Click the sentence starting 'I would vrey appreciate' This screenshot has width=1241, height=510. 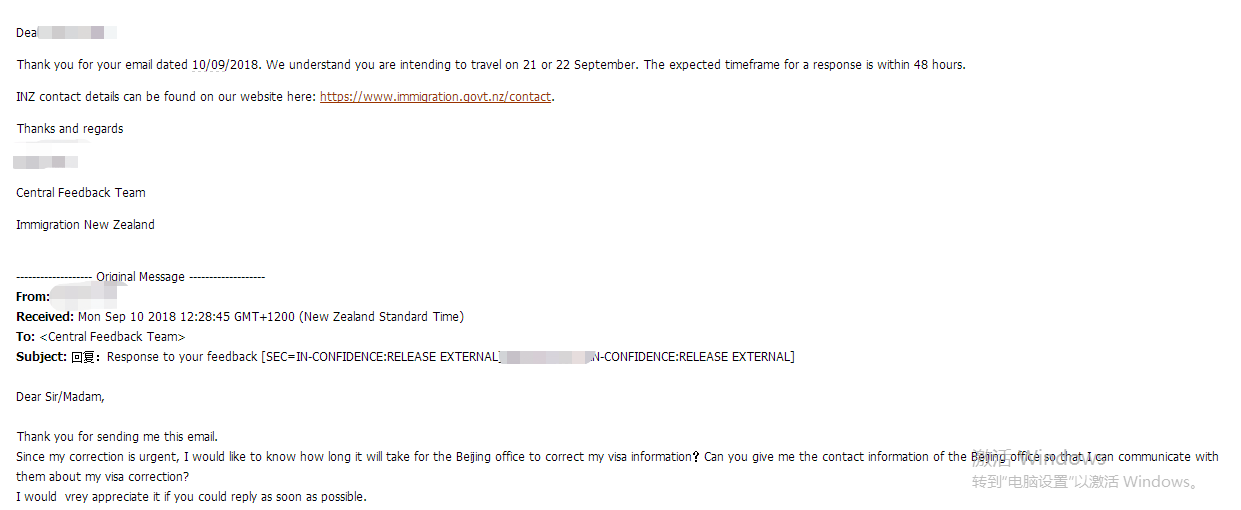191,497
